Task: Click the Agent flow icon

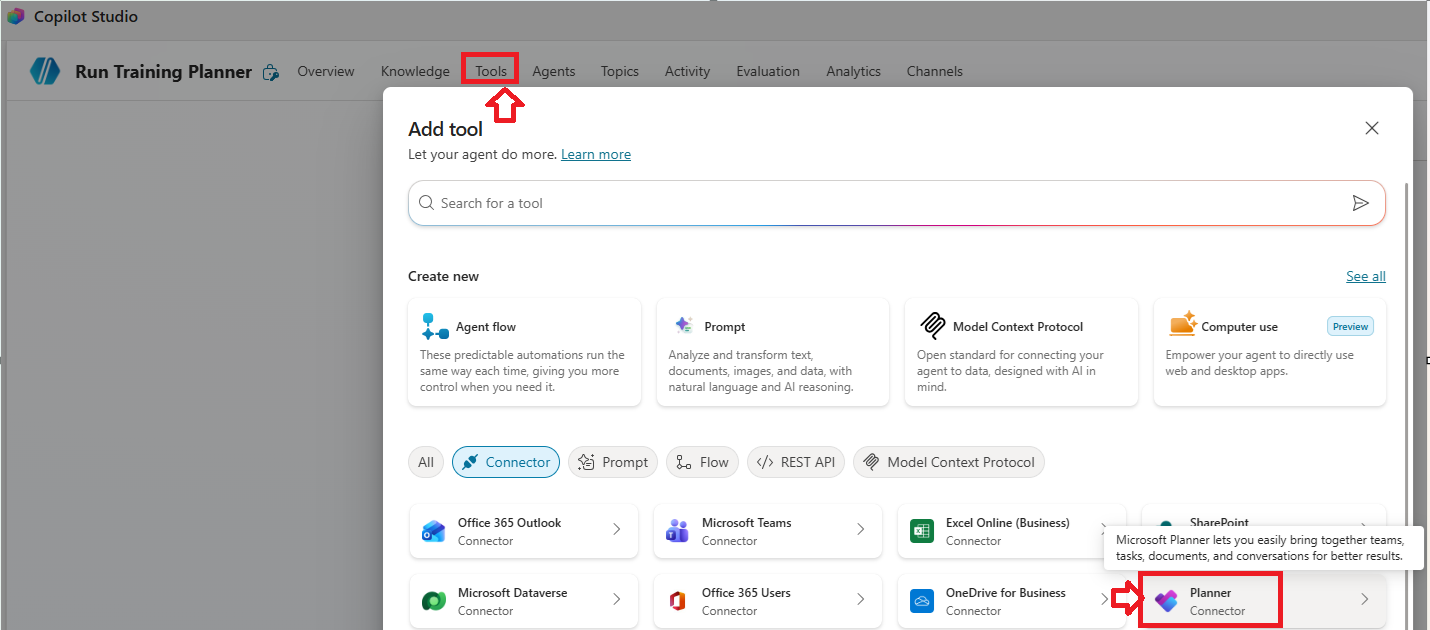Action: (x=435, y=326)
